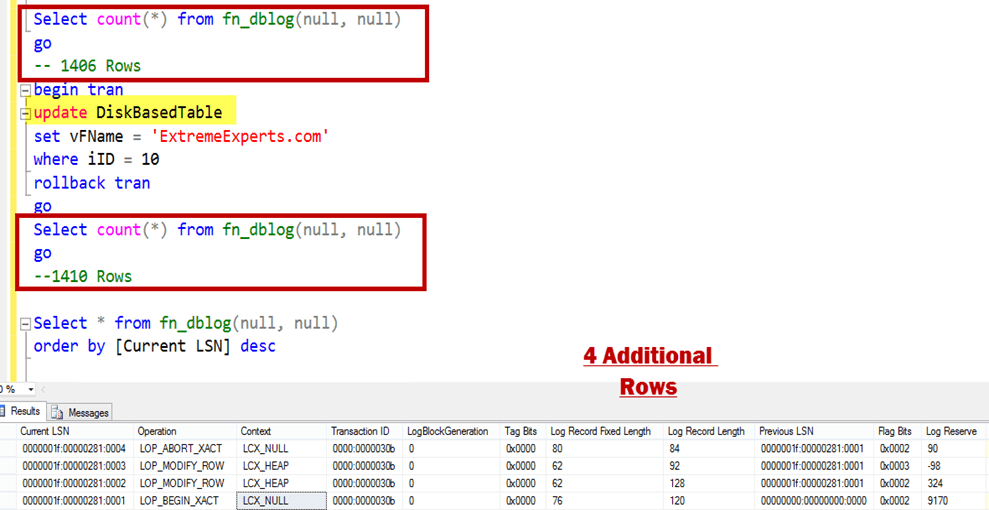Click the highlighted DiskBasedTable text
989x510 pixels.
[x=158, y=112]
